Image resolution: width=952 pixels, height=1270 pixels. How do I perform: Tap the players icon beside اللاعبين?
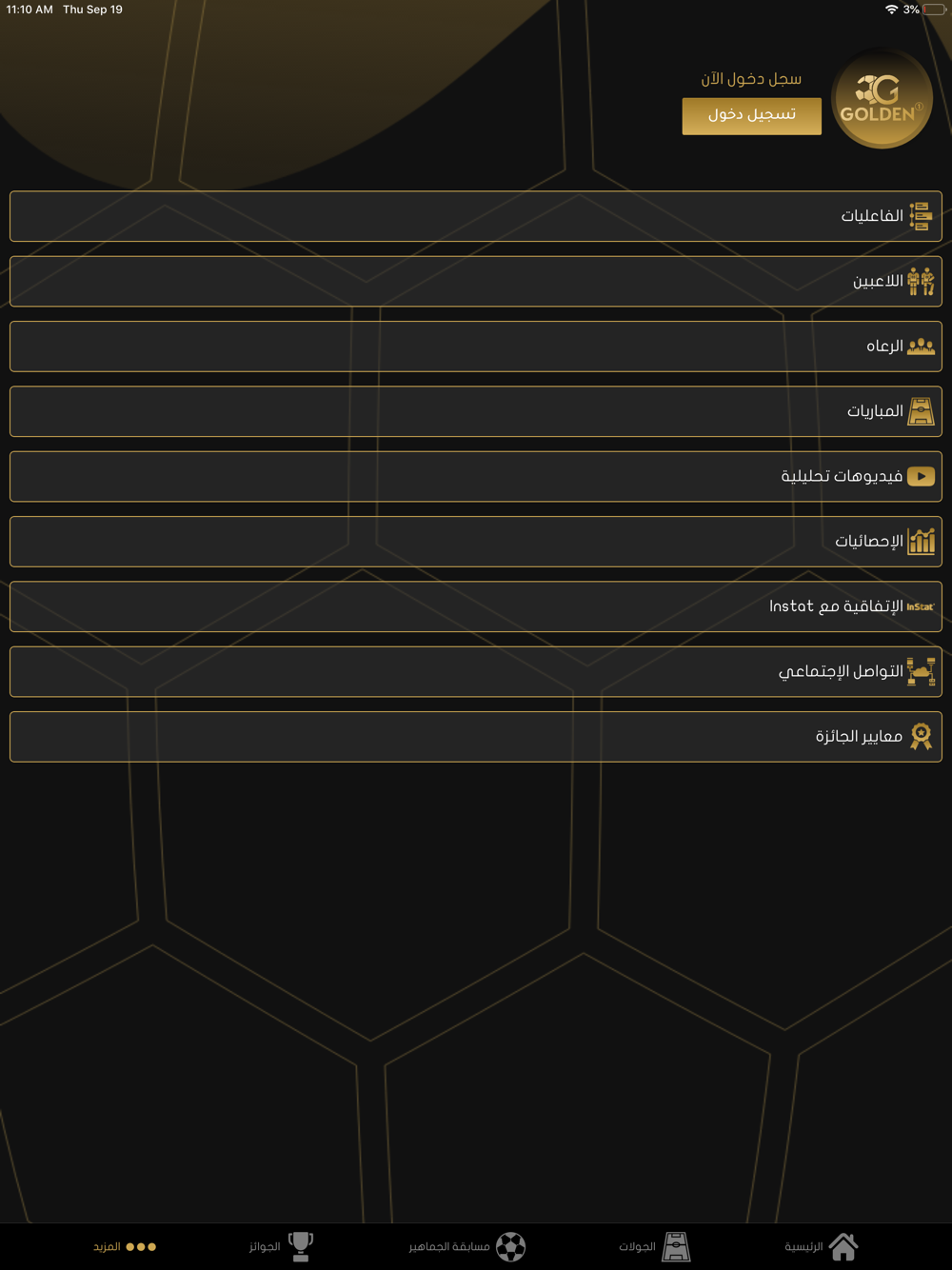pos(921,282)
